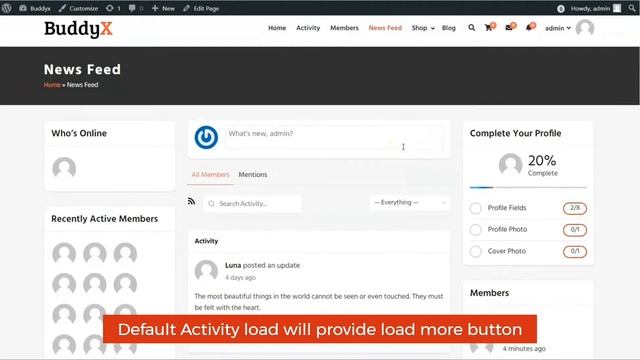Click the Profile Photo radio circle
Image resolution: width=640 pixels, height=360 pixels.
476,230
